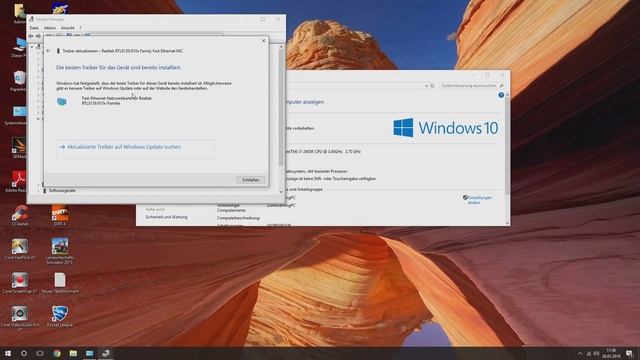Open the Adobe Reader desktop shortcut

click(19, 182)
